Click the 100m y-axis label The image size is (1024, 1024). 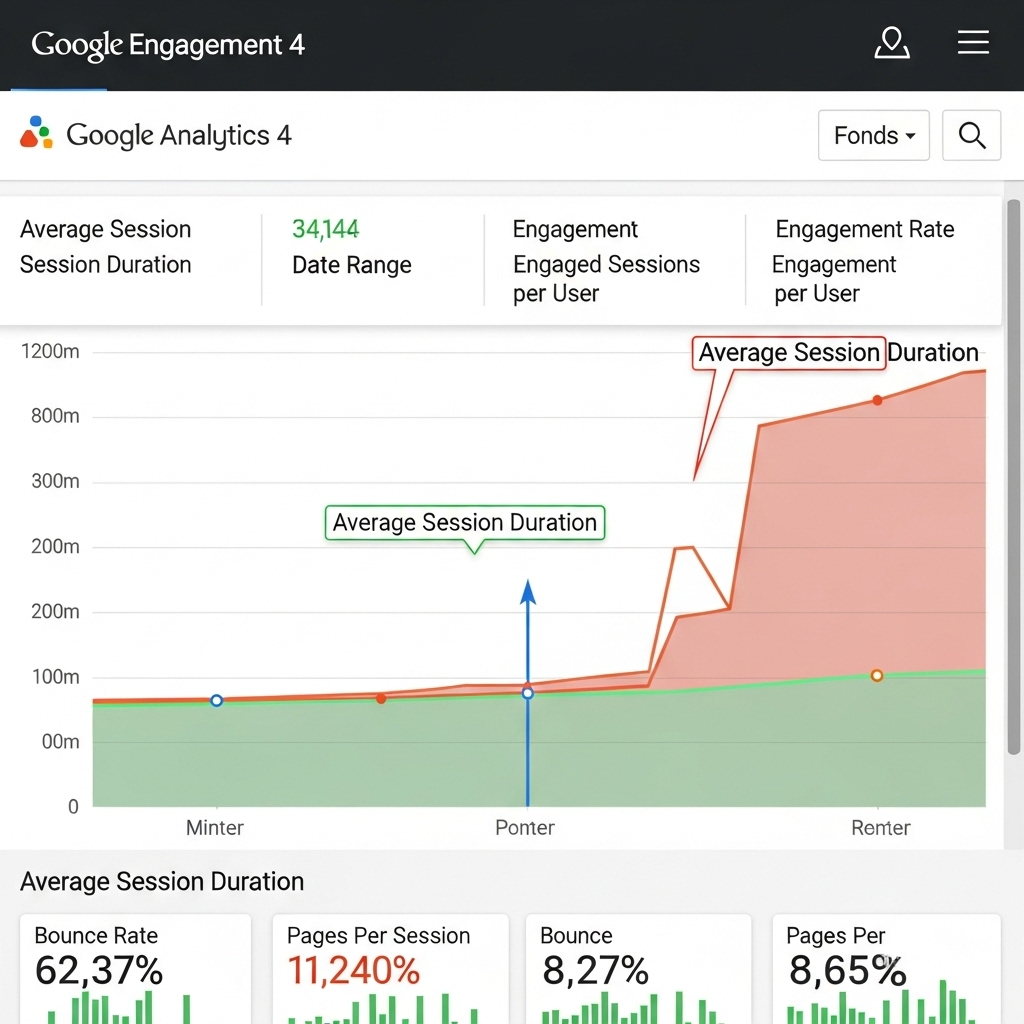click(56, 677)
